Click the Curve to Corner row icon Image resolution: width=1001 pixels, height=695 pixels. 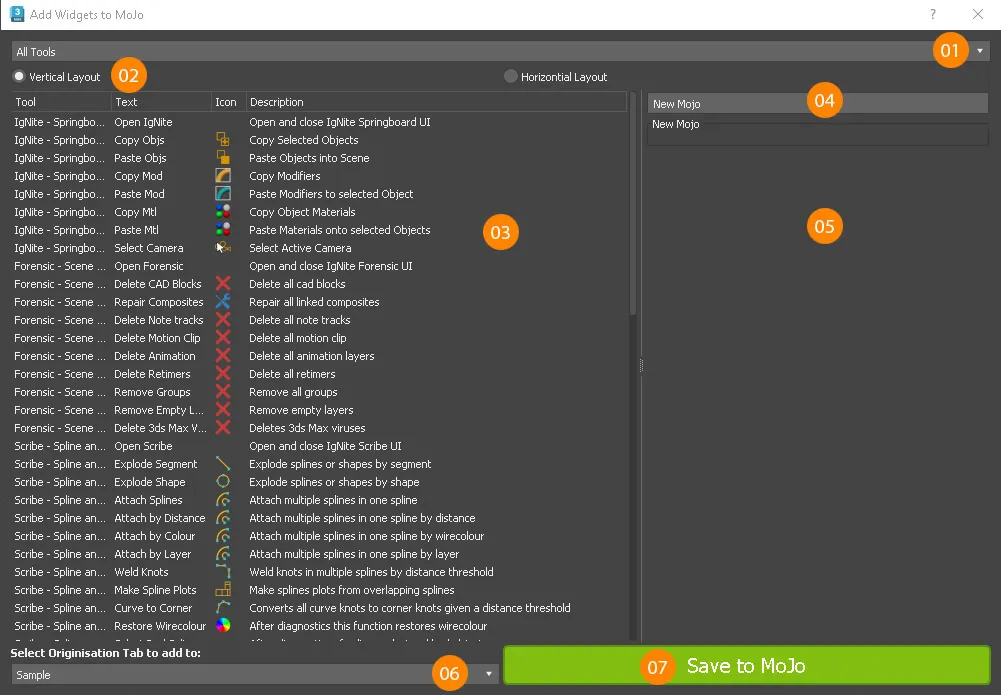[x=223, y=608]
